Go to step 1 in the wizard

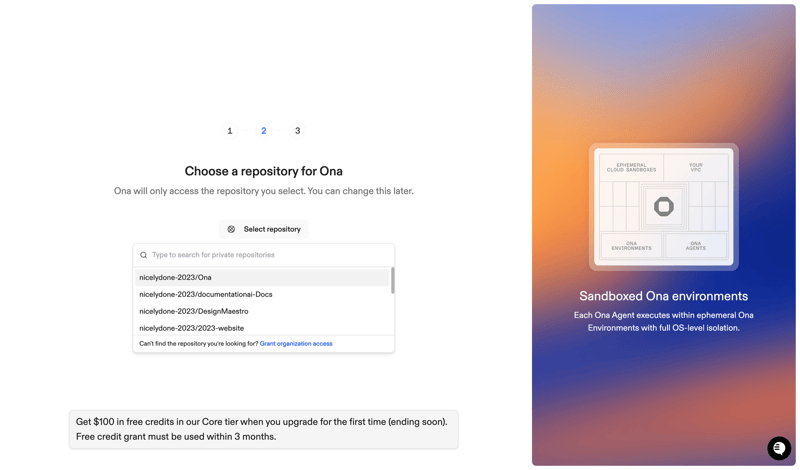tap(230, 131)
